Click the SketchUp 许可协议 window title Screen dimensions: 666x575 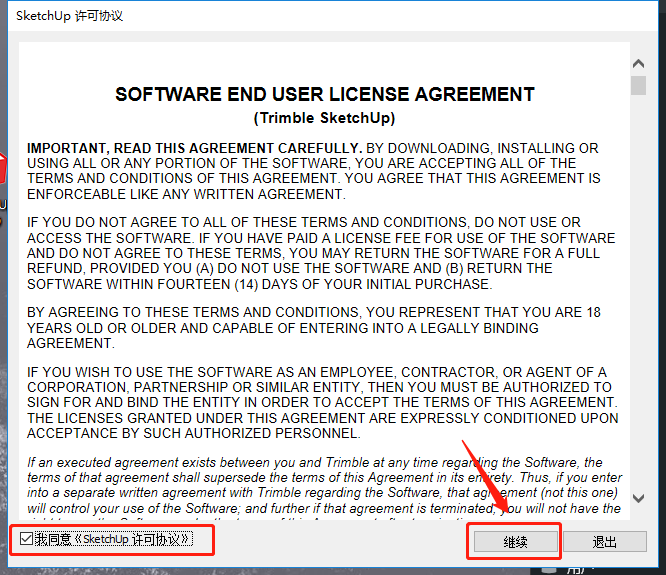(70, 16)
